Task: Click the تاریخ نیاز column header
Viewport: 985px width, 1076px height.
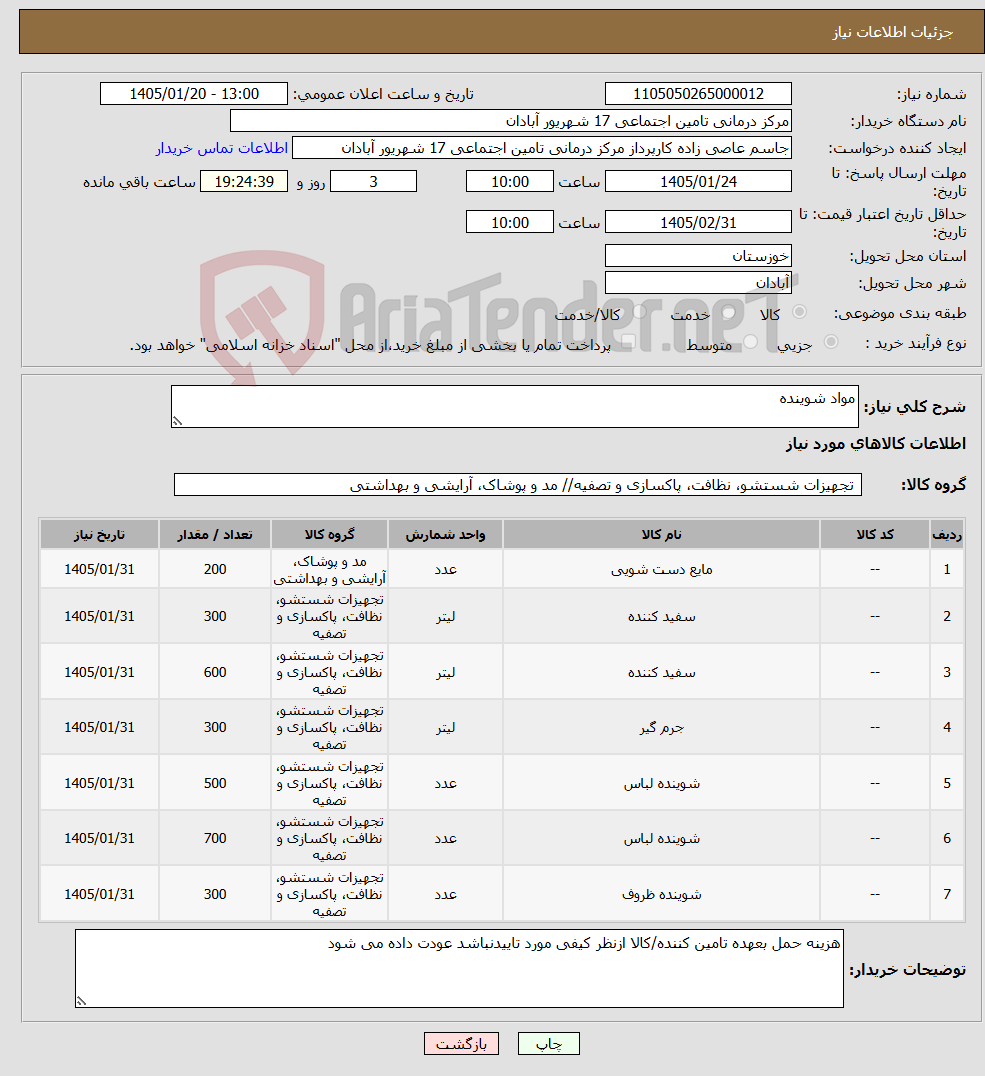Action: 100,535
